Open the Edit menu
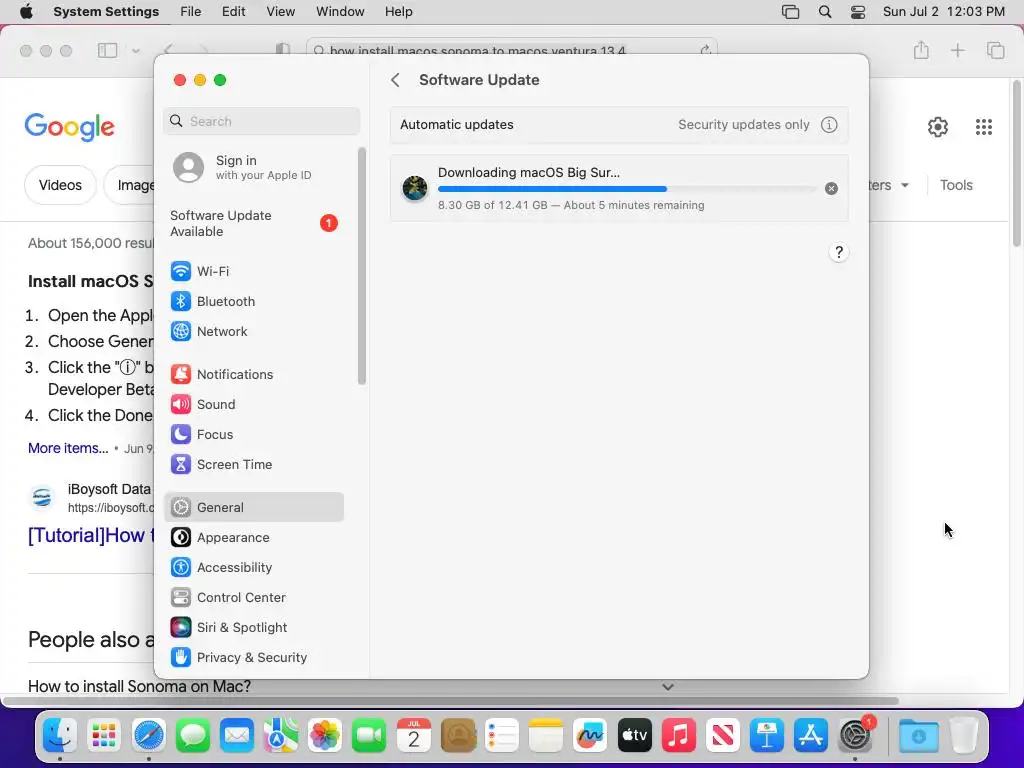 click(233, 12)
